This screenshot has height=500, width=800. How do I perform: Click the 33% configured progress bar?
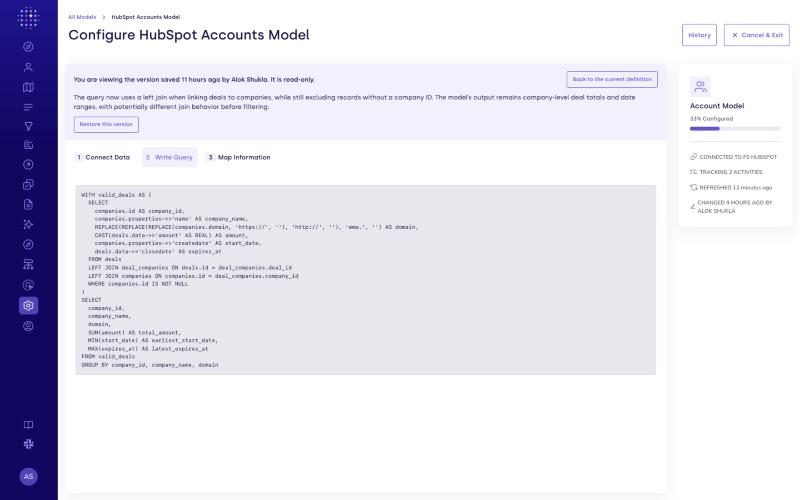735,129
